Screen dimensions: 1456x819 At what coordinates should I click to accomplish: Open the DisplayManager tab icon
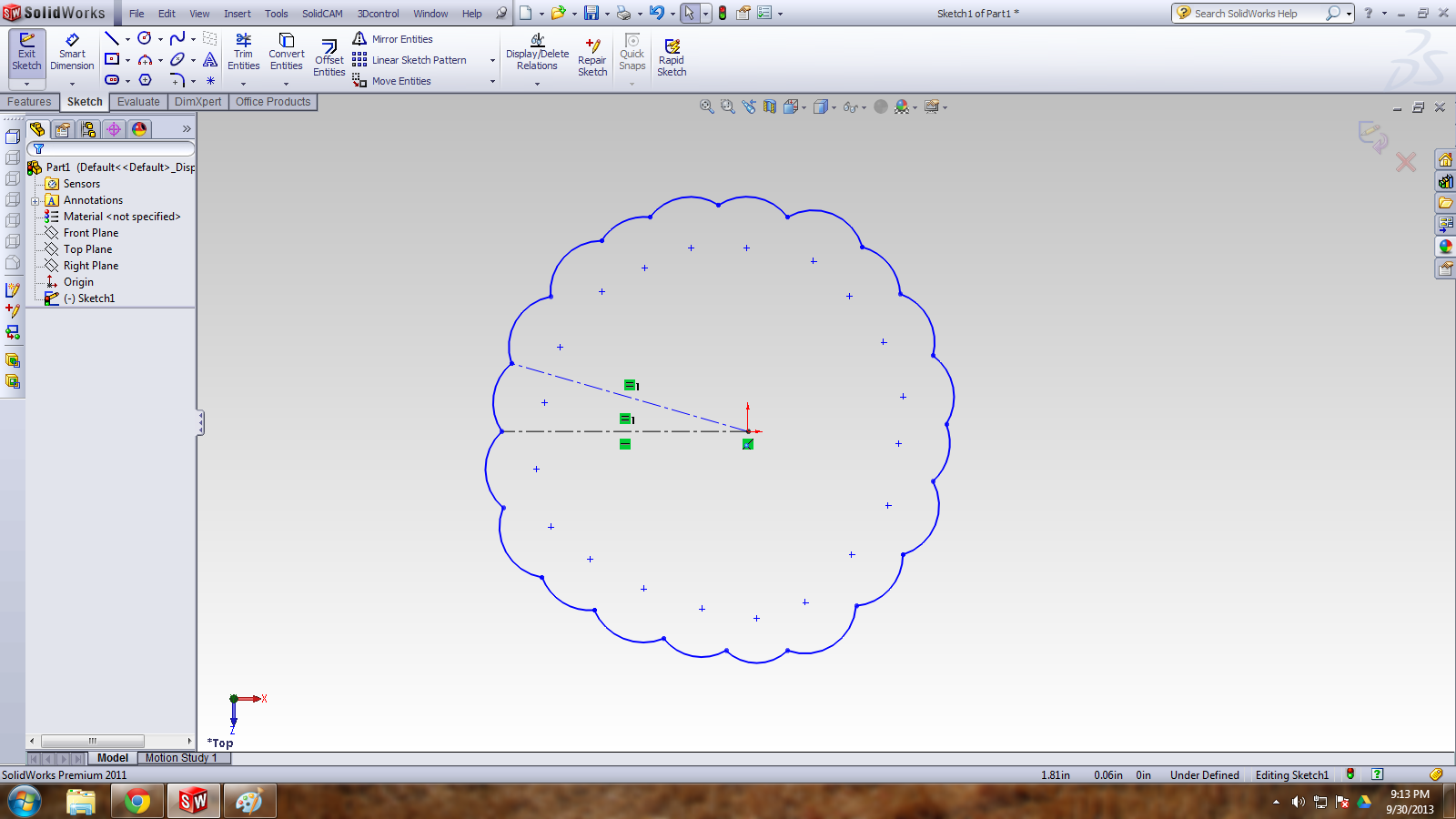(139, 129)
